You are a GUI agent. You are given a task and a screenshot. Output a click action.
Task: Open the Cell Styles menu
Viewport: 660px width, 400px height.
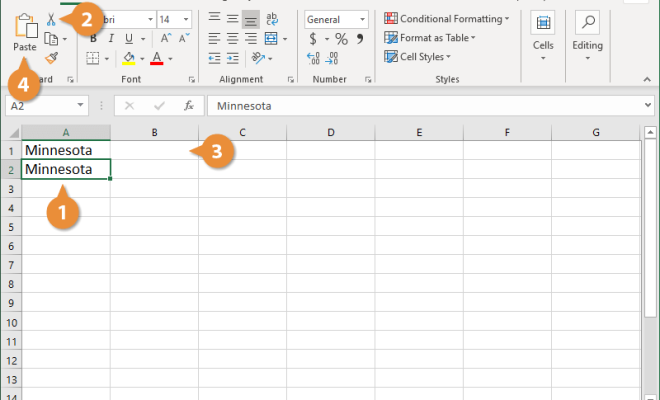click(417, 56)
